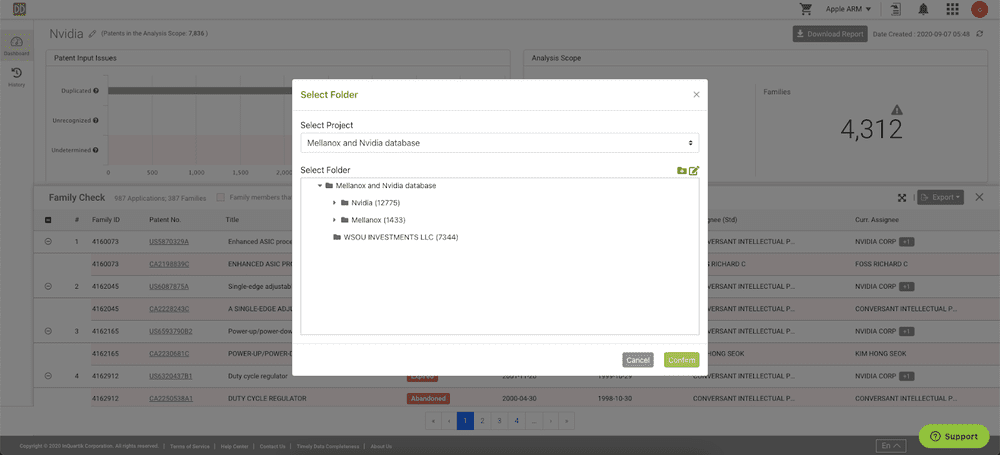Image resolution: width=1000 pixels, height=455 pixels.
Task: Go to last page of results
Action: pyautogui.click(x=566, y=421)
